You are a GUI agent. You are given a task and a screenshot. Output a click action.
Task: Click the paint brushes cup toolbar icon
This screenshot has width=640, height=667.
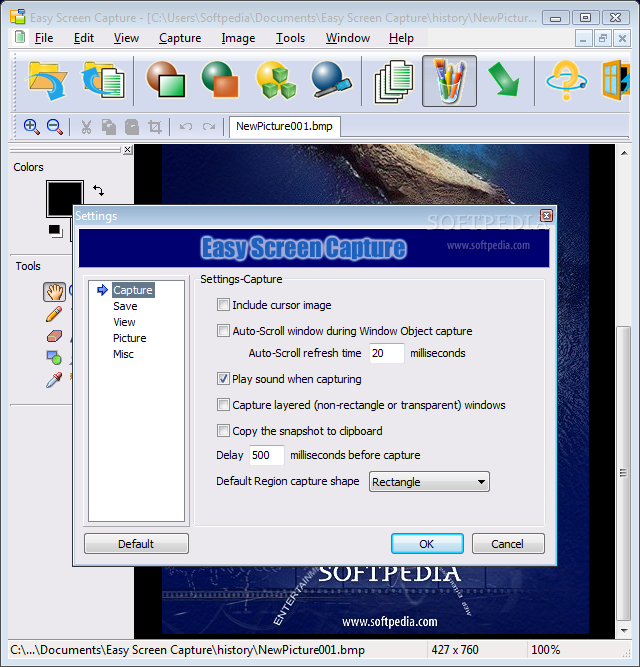coord(449,81)
